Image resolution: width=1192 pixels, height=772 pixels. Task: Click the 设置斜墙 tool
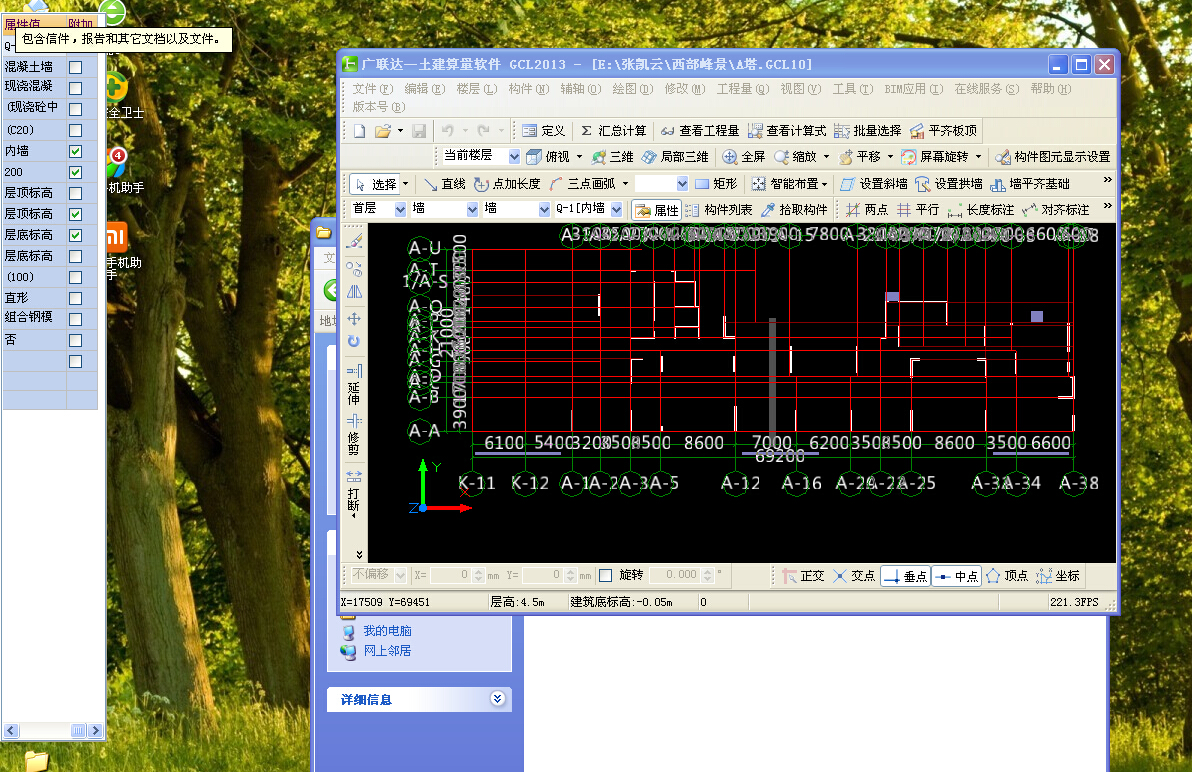pyautogui.click(x=874, y=184)
